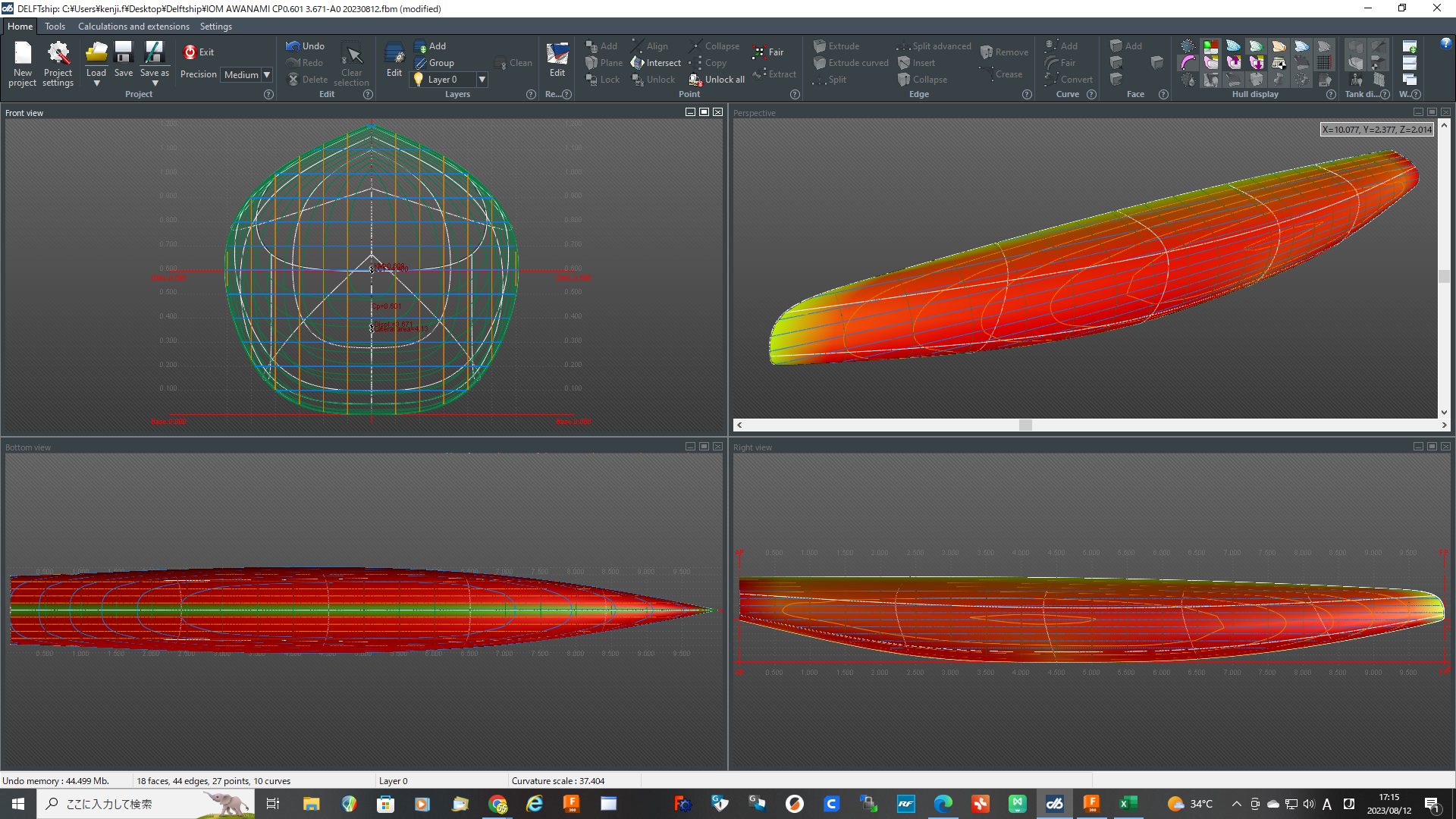Viewport: 1456px width, 819px height.
Task: Open the Edit layers icon
Action: (394, 55)
